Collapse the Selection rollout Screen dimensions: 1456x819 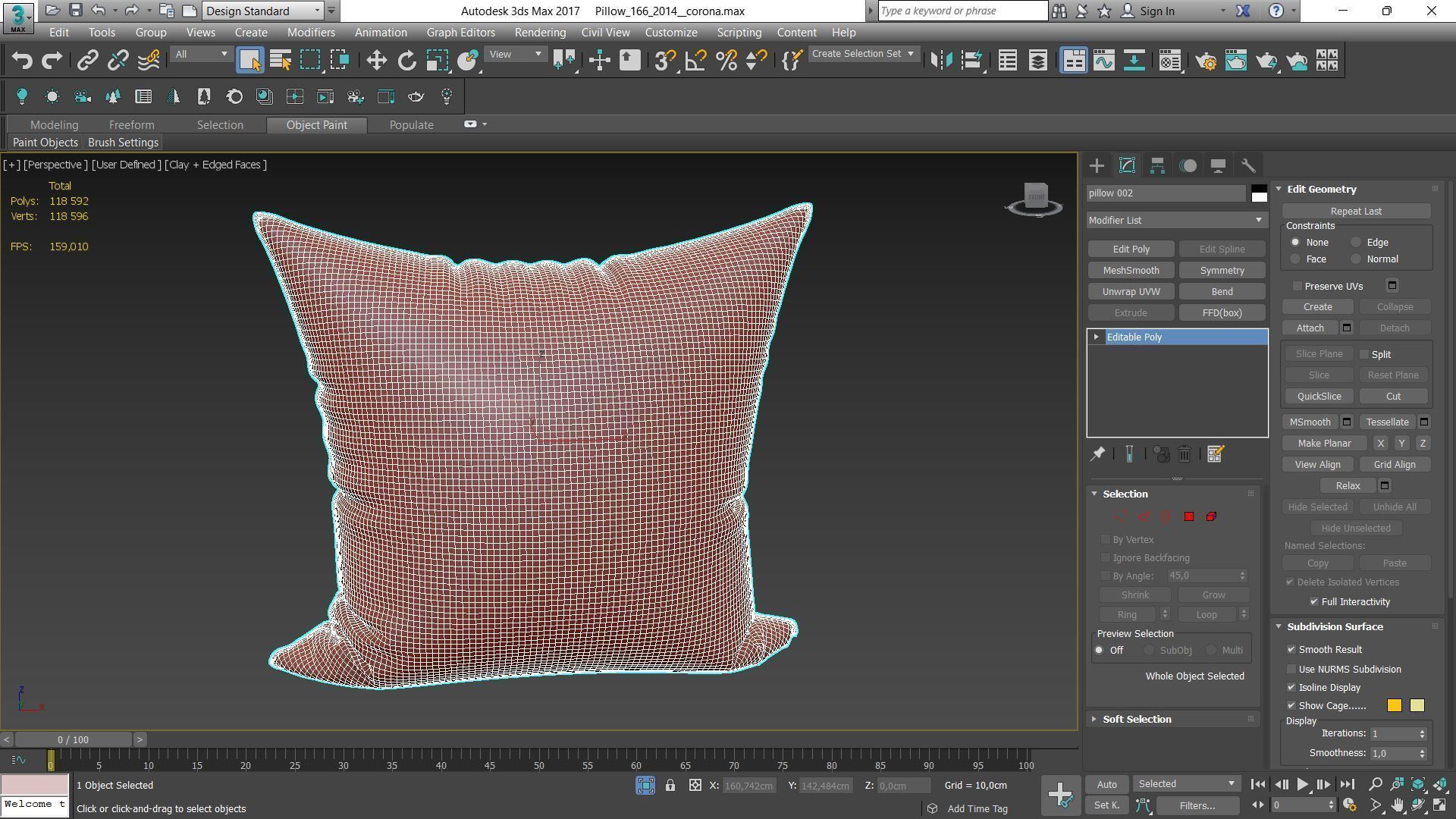(x=1094, y=494)
